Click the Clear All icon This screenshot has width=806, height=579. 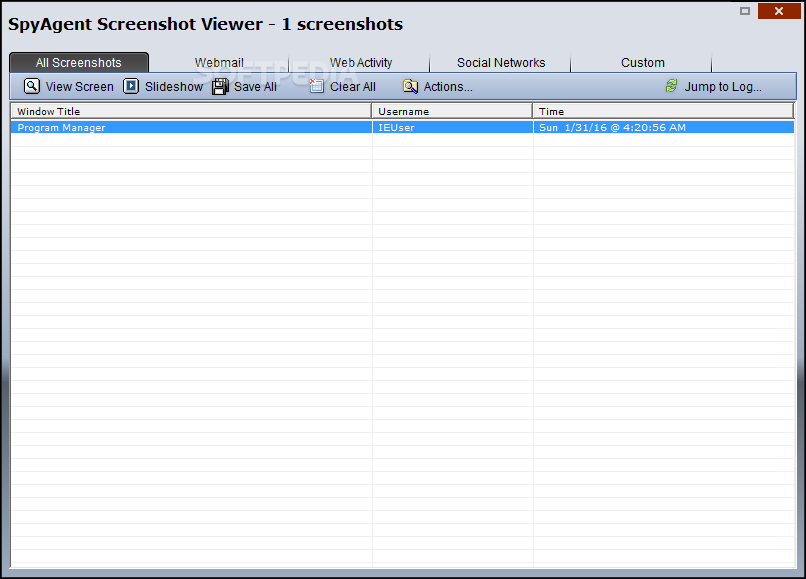pos(316,86)
